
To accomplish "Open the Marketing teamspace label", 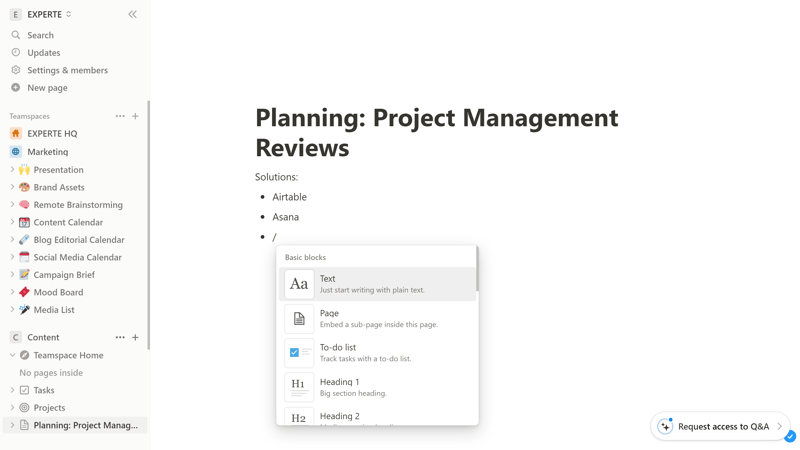I will point(47,152).
